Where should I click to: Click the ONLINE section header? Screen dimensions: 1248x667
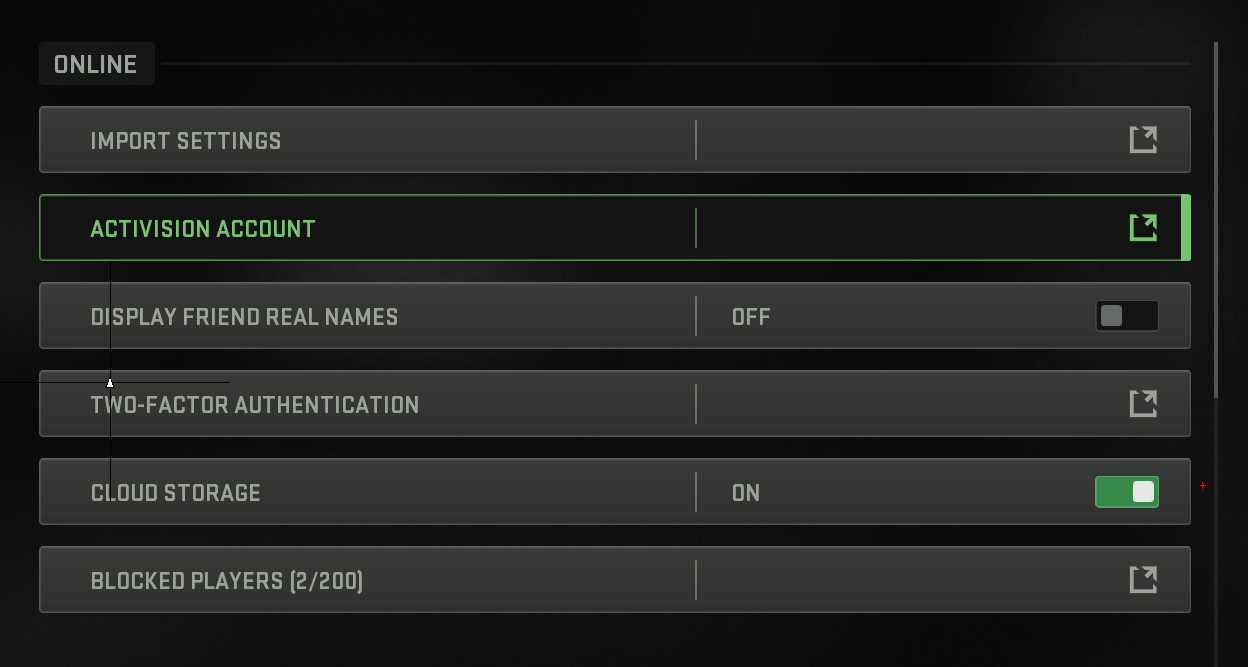pos(96,64)
